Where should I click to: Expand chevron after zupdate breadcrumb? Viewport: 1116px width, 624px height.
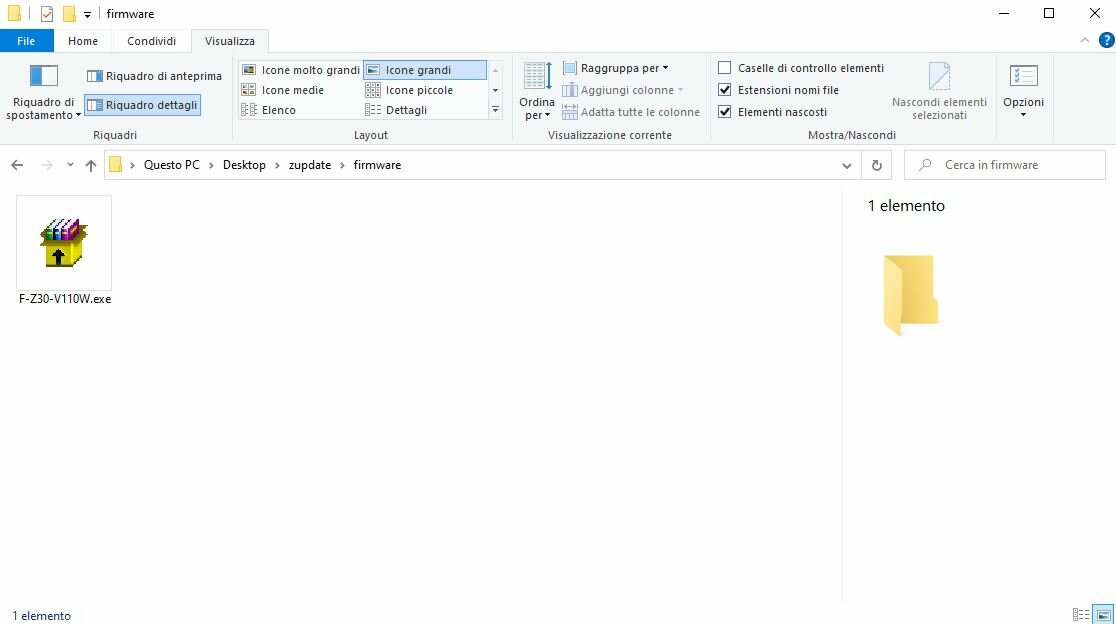coord(342,165)
